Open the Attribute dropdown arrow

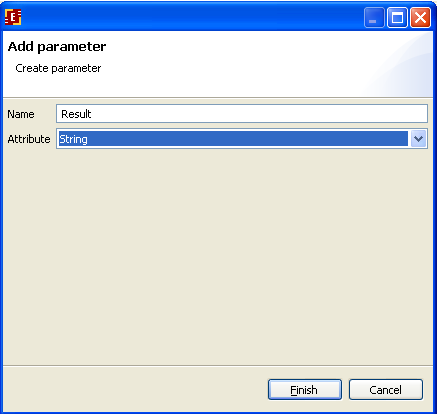coord(418,139)
